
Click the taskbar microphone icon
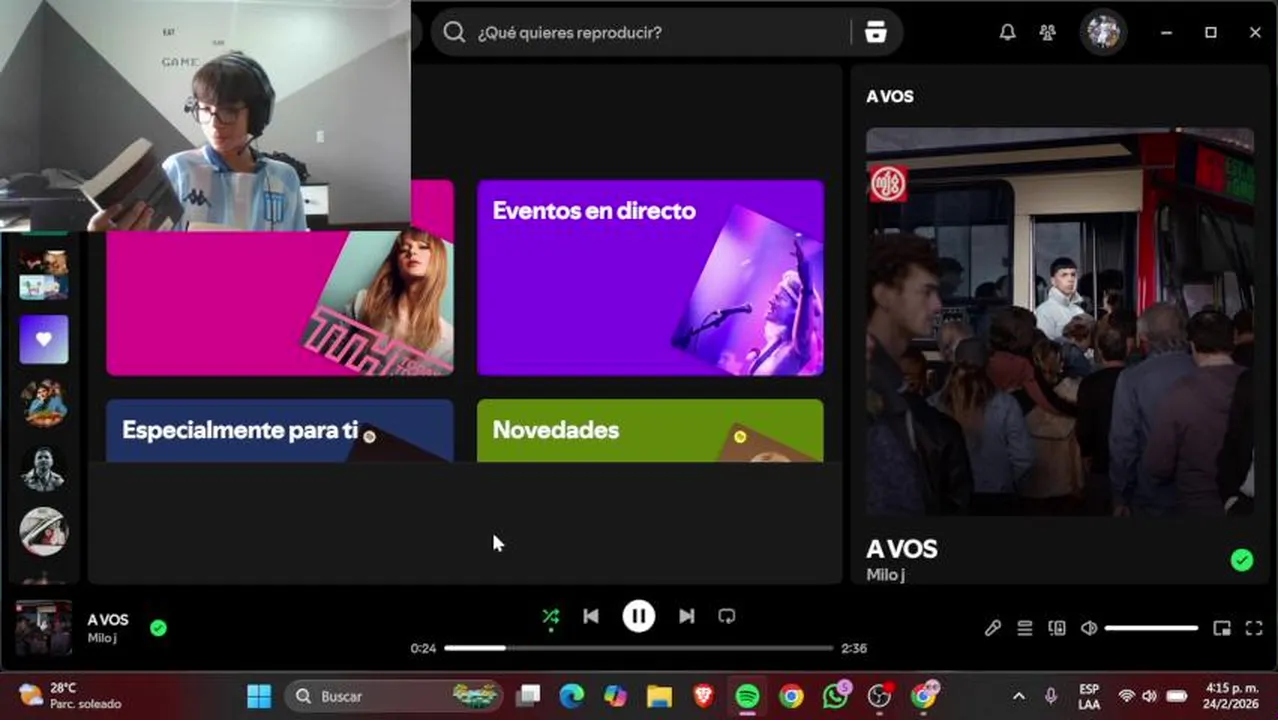point(1050,696)
